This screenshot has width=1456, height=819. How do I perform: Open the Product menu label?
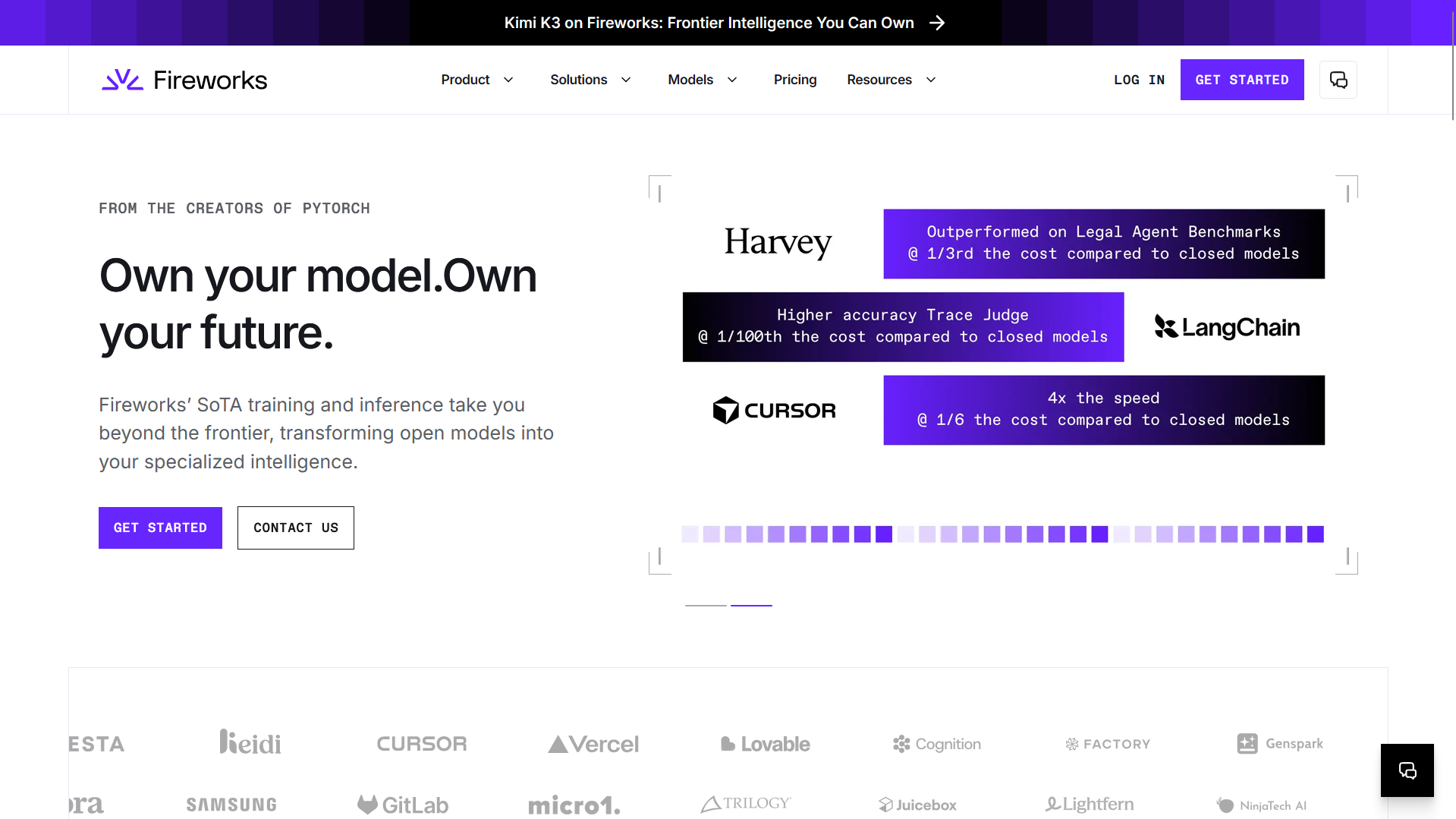point(465,80)
